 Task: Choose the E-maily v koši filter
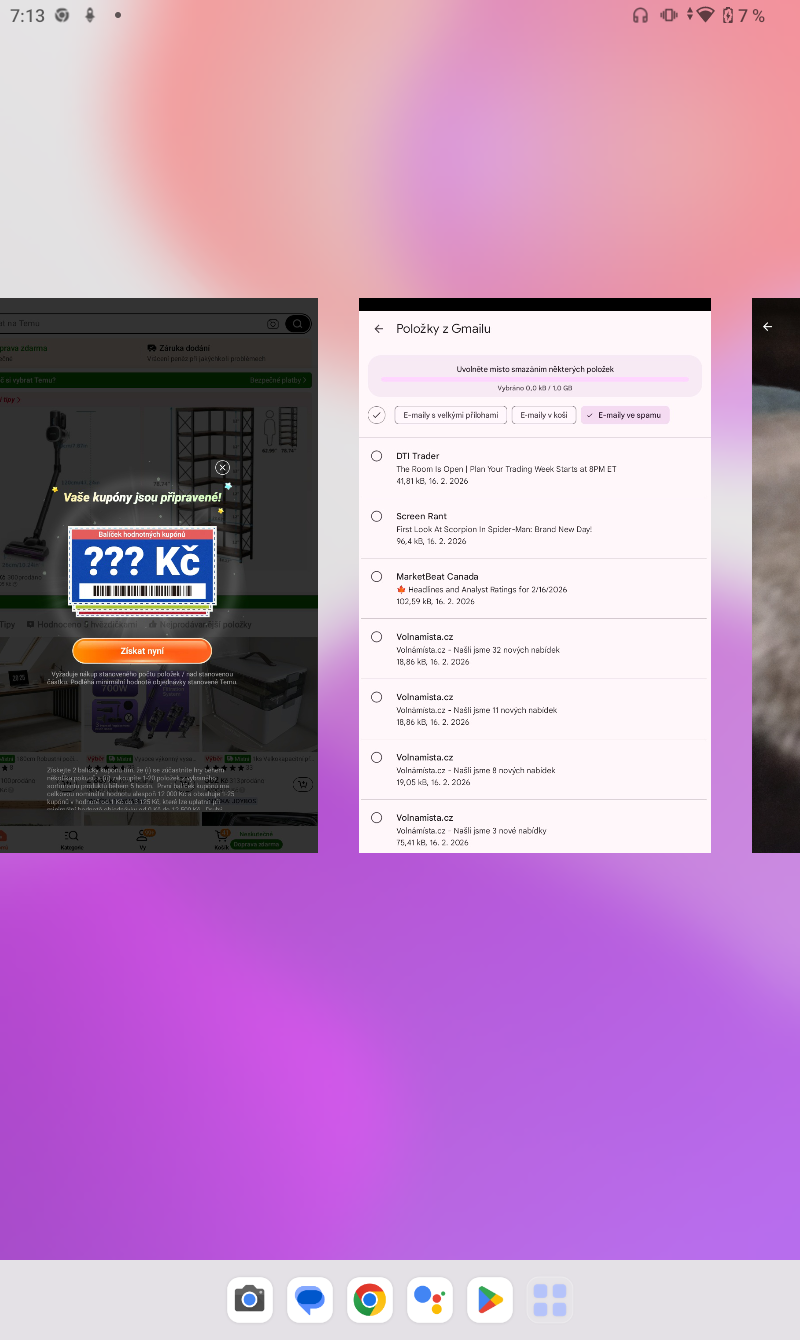pos(544,415)
